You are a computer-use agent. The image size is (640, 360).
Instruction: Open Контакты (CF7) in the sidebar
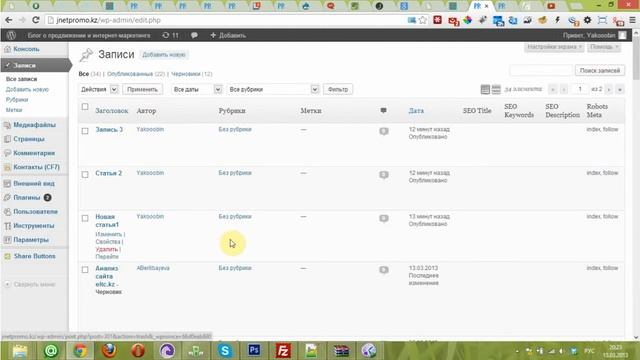[36, 167]
